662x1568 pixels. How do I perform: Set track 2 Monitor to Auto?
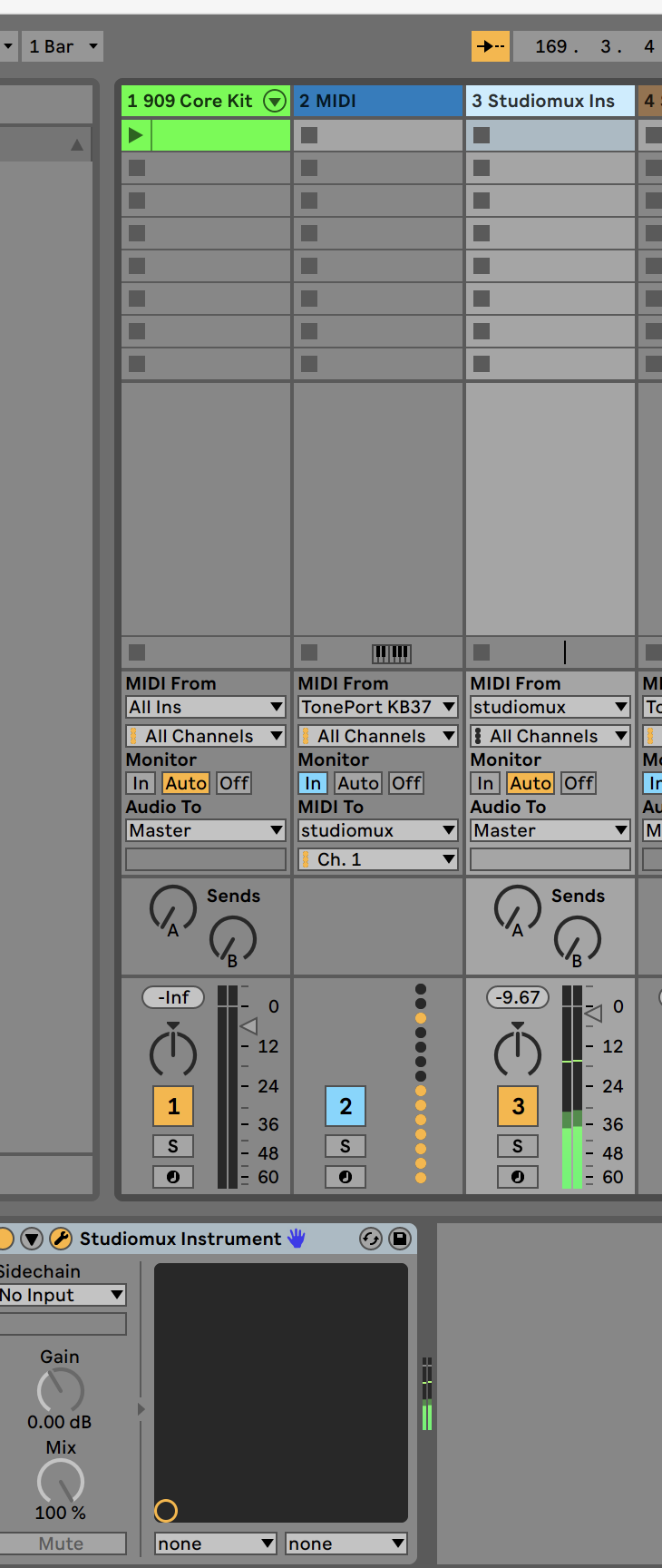(x=358, y=783)
